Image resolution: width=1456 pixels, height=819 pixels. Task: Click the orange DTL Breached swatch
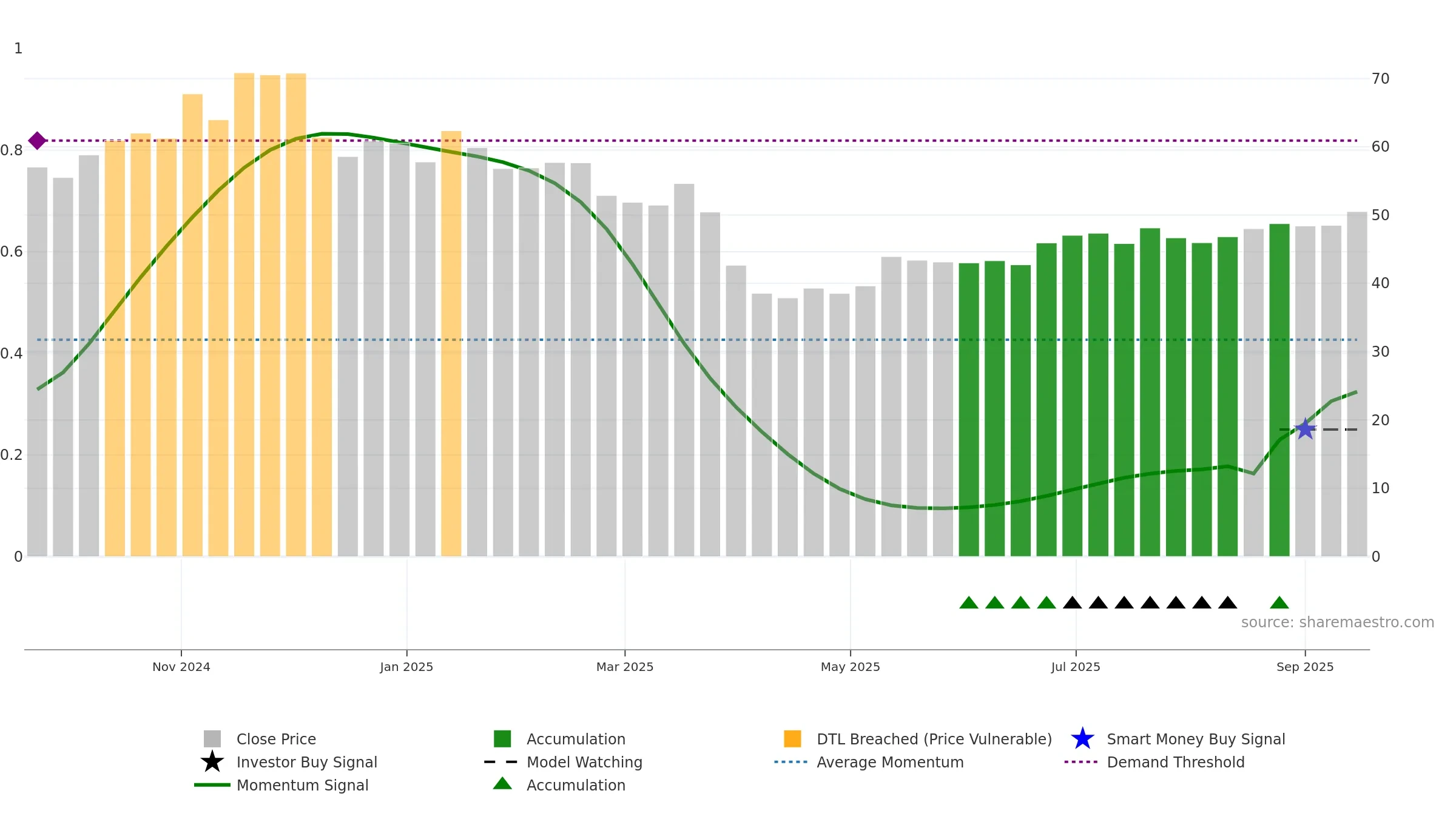pos(792,738)
